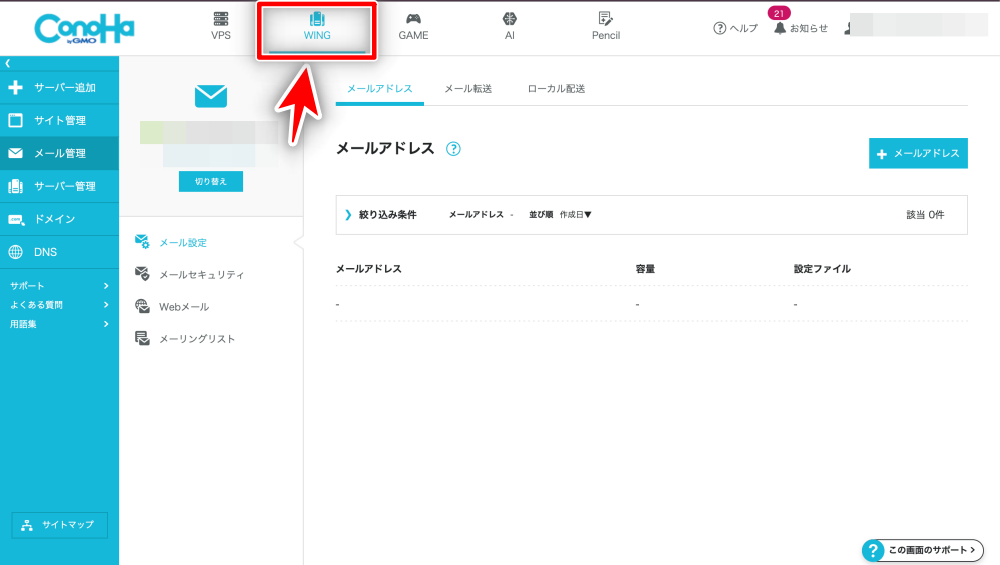Click the add メールアドレス button
Screen dimensions: 1000x565
918,154
